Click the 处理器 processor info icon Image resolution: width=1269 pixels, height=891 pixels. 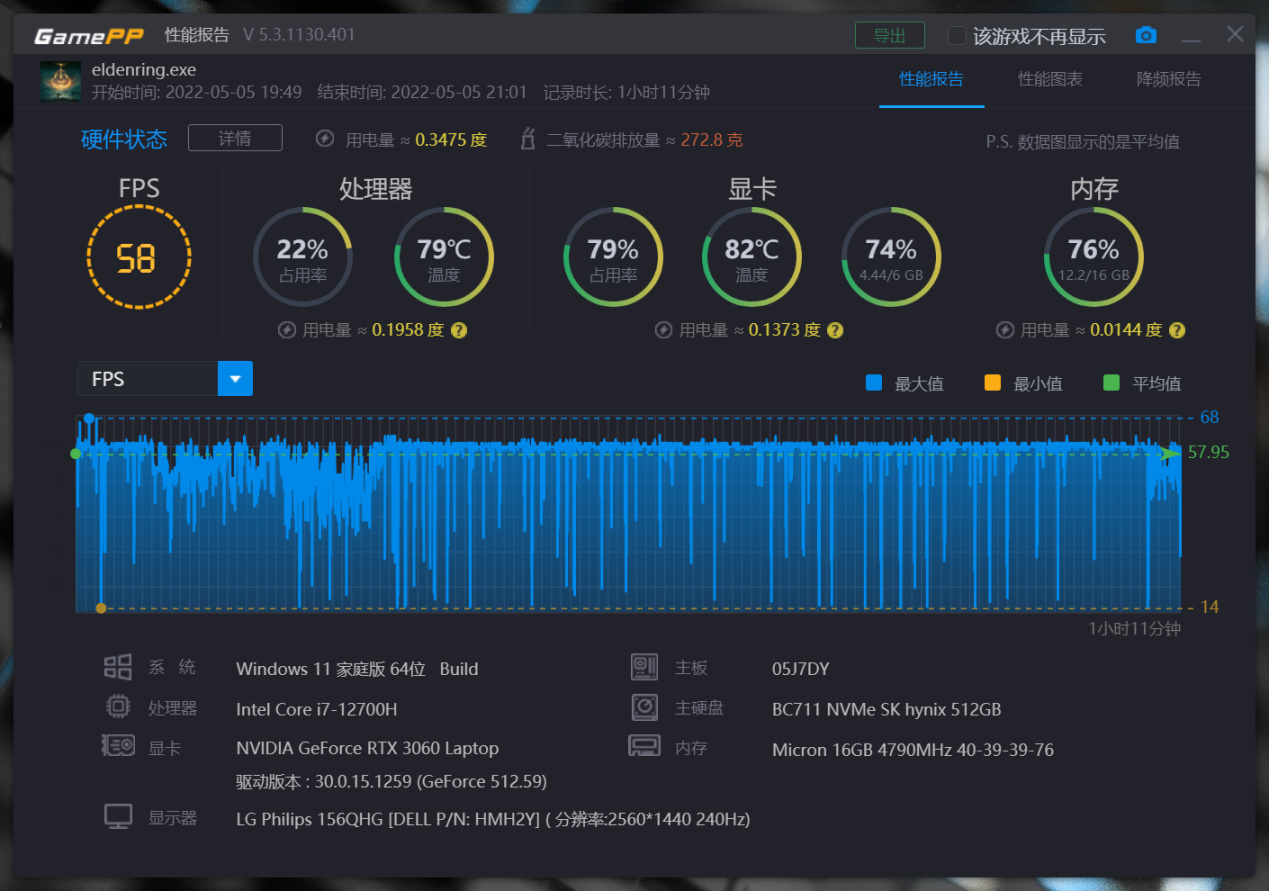click(x=118, y=706)
